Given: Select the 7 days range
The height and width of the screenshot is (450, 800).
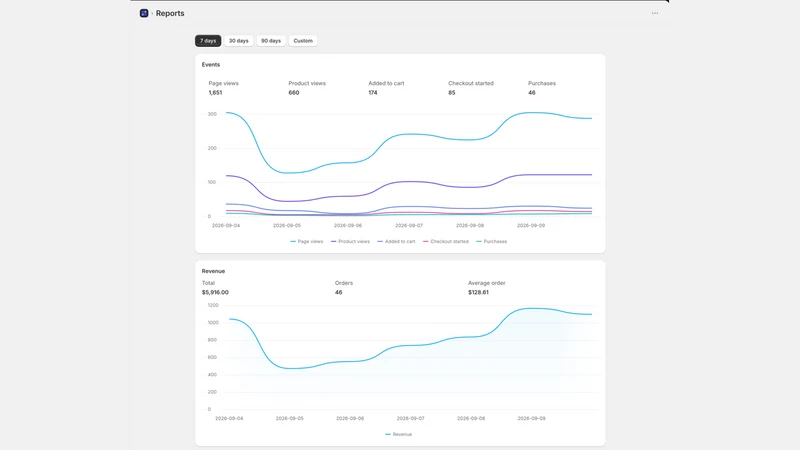Looking at the screenshot, I should click(x=208, y=41).
